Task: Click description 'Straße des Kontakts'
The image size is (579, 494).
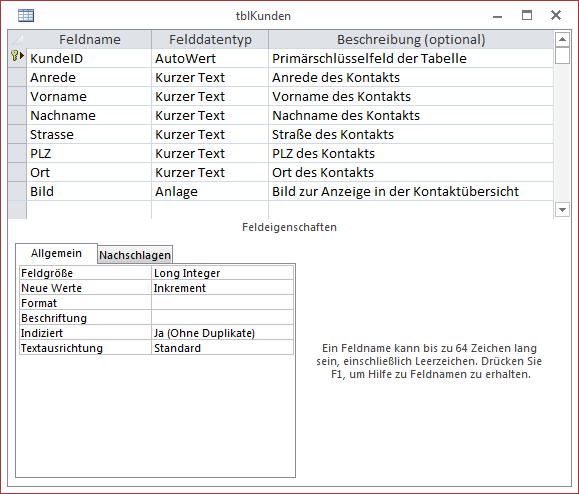Action: pyautogui.click(x=411, y=134)
